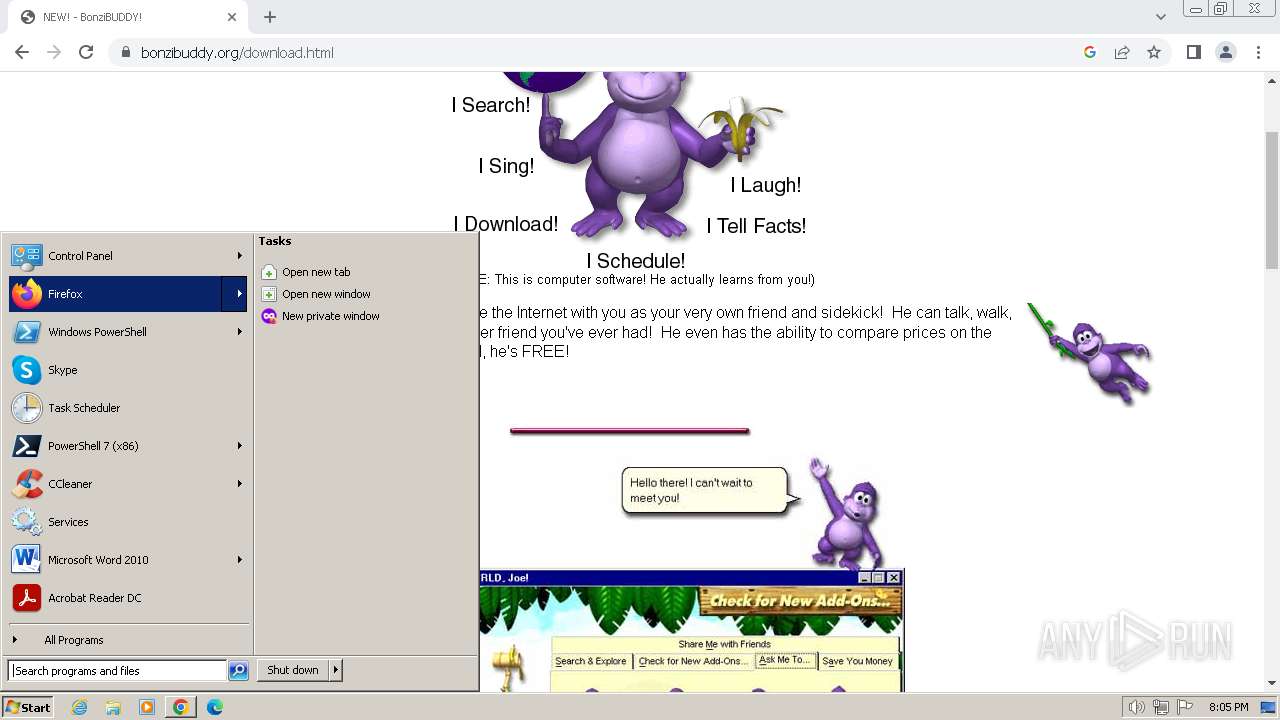The image size is (1280, 720).
Task: Expand Microsoft Word 2010 submenu arrow
Action: [239, 560]
